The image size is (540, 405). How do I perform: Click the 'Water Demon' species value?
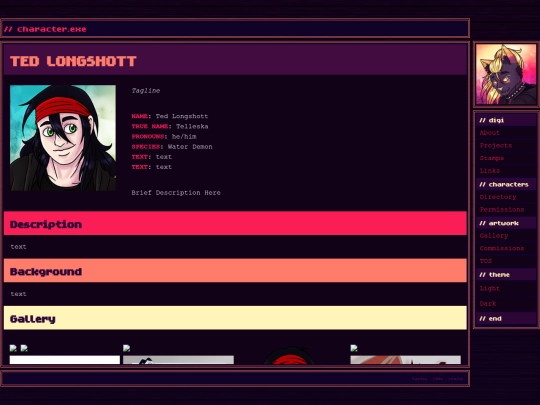click(190, 147)
